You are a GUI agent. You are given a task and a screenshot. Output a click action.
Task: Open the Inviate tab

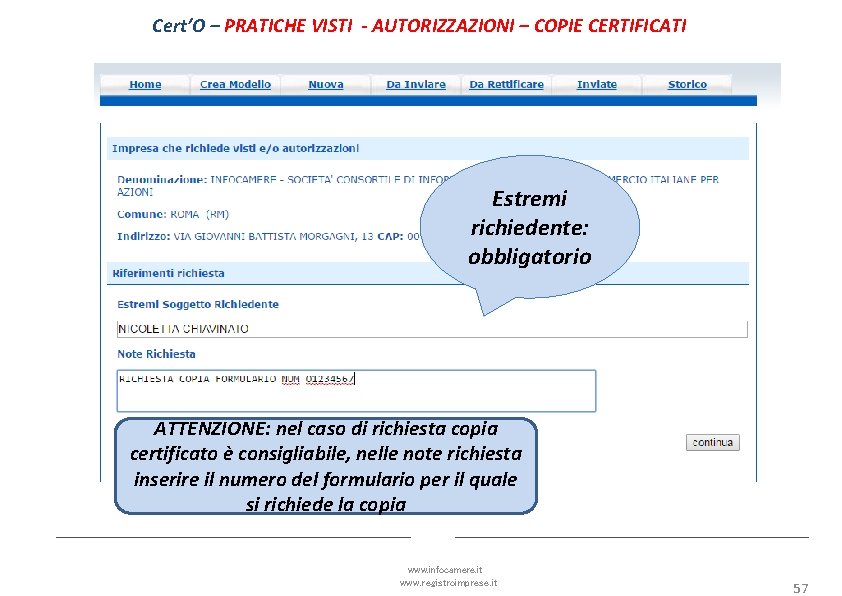597,84
